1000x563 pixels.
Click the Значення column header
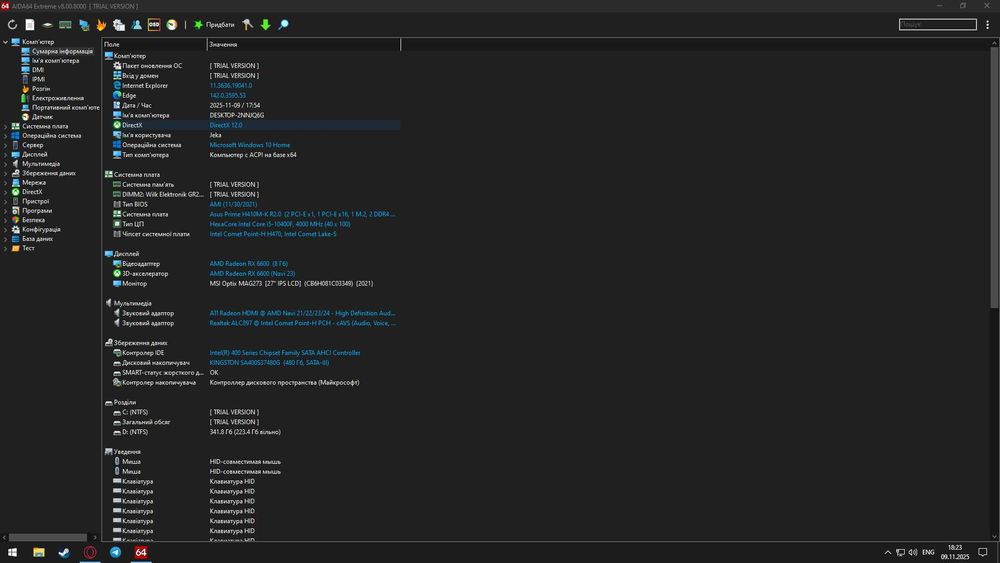click(x=304, y=45)
